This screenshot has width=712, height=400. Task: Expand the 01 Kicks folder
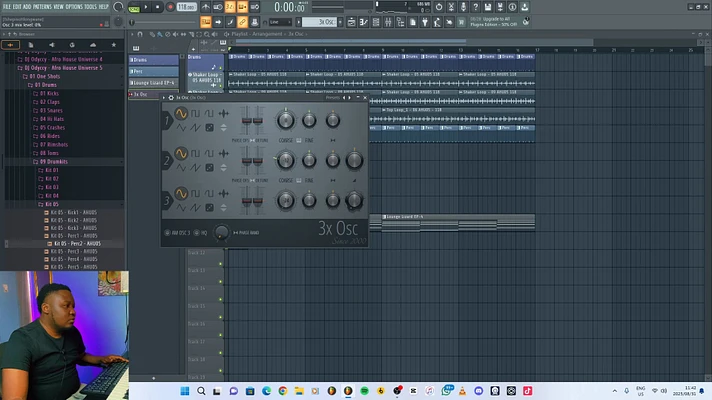point(49,94)
